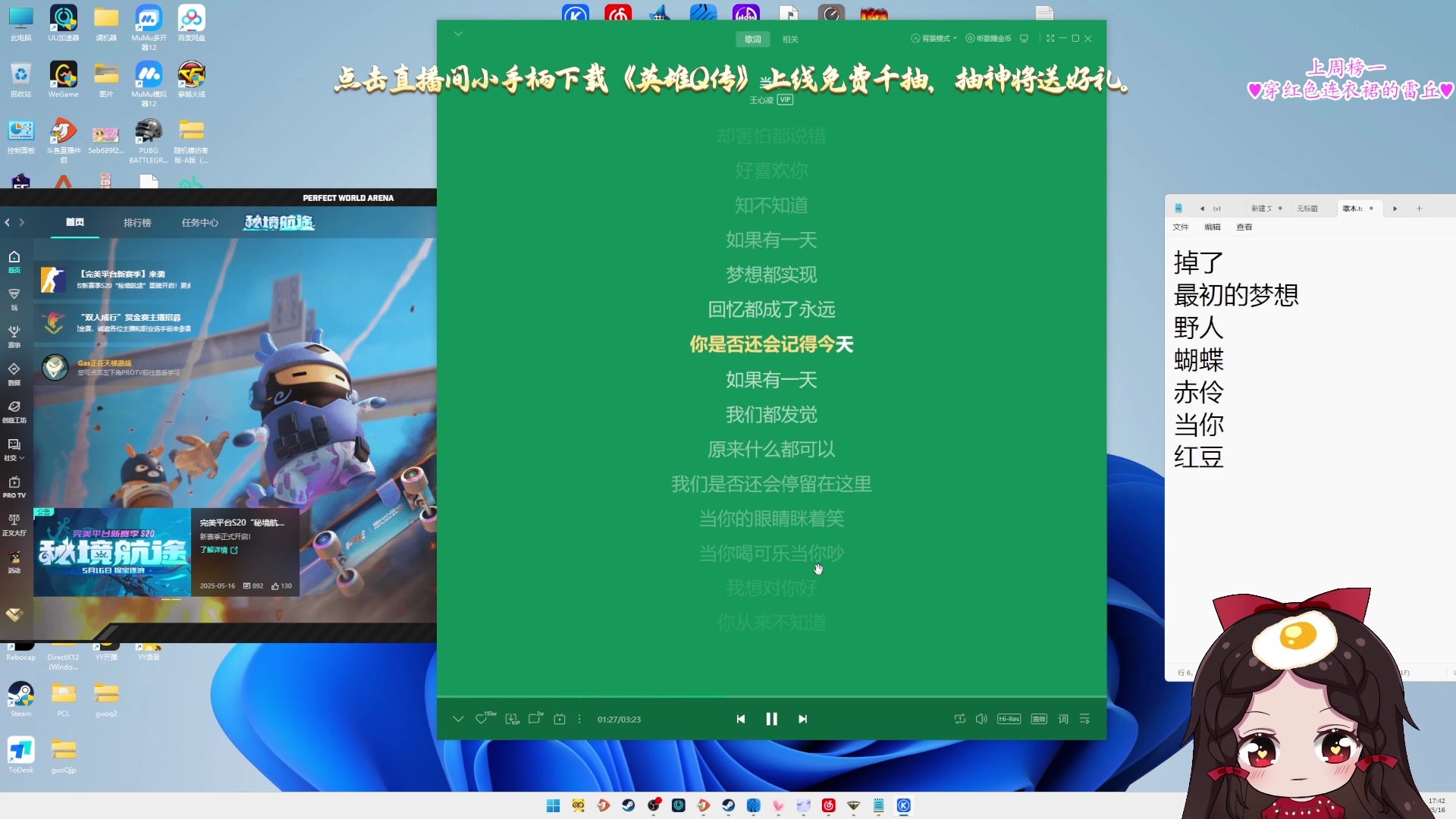Open the UU加速器 desktop shortcut
Image resolution: width=1456 pixels, height=819 pixels.
coord(64,23)
